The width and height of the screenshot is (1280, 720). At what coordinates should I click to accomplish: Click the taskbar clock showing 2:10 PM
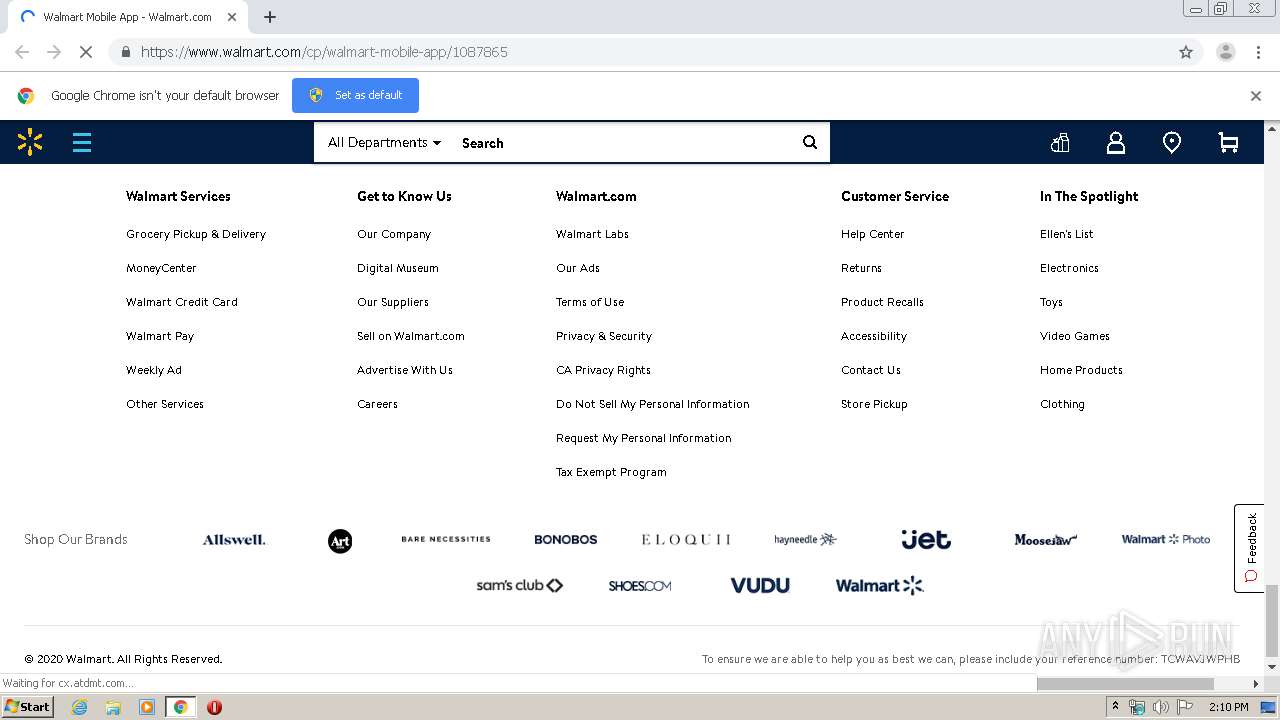click(1229, 707)
